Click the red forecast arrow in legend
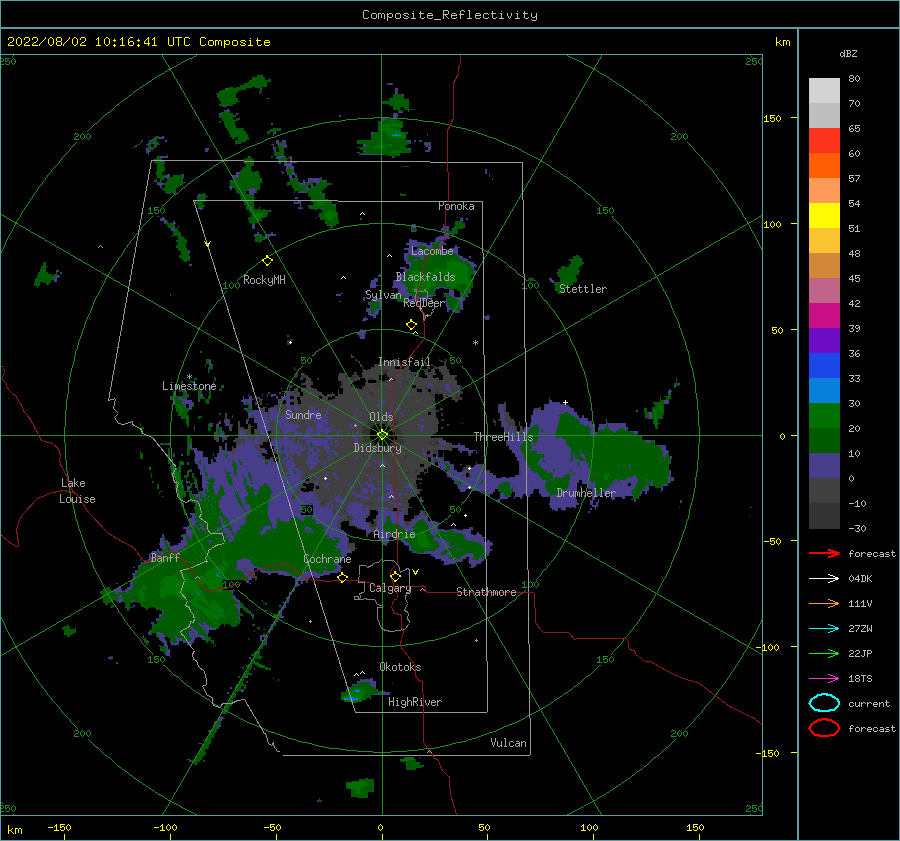This screenshot has height=841, width=900. click(824, 553)
